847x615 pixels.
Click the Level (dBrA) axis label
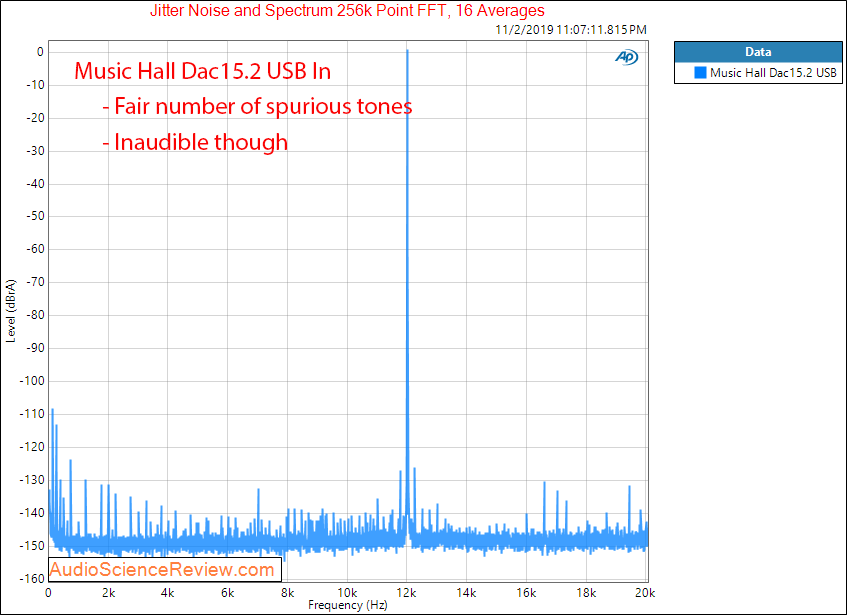pyautogui.click(x=11, y=310)
